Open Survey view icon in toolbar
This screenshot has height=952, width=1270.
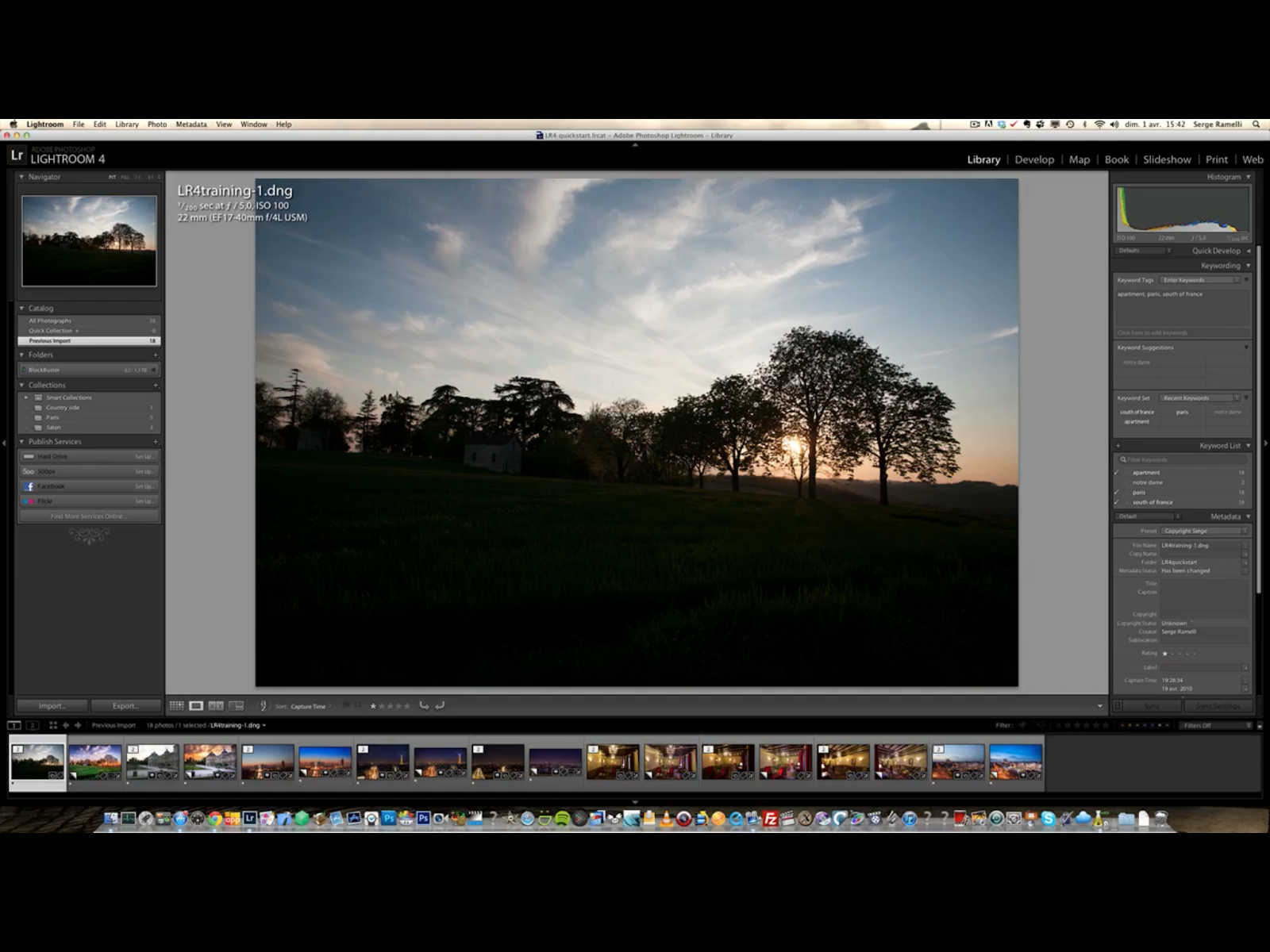(237, 705)
